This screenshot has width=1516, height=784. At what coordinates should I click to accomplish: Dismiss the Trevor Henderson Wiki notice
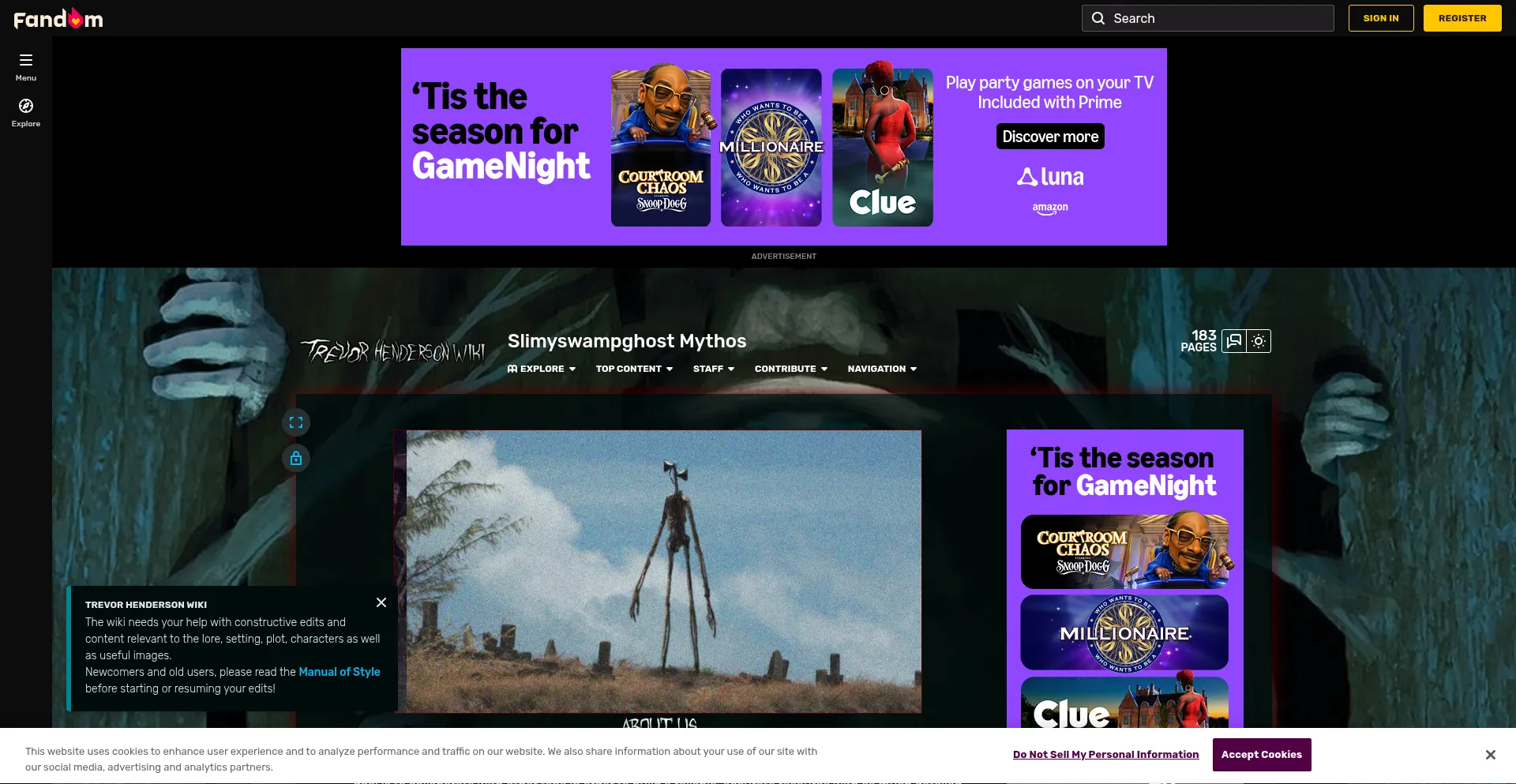click(x=381, y=602)
